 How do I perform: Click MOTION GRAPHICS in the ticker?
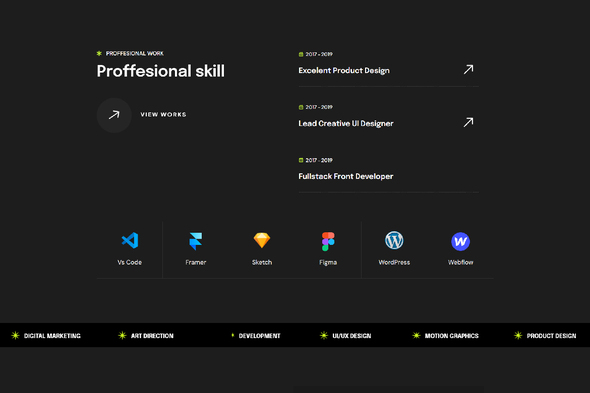452,336
